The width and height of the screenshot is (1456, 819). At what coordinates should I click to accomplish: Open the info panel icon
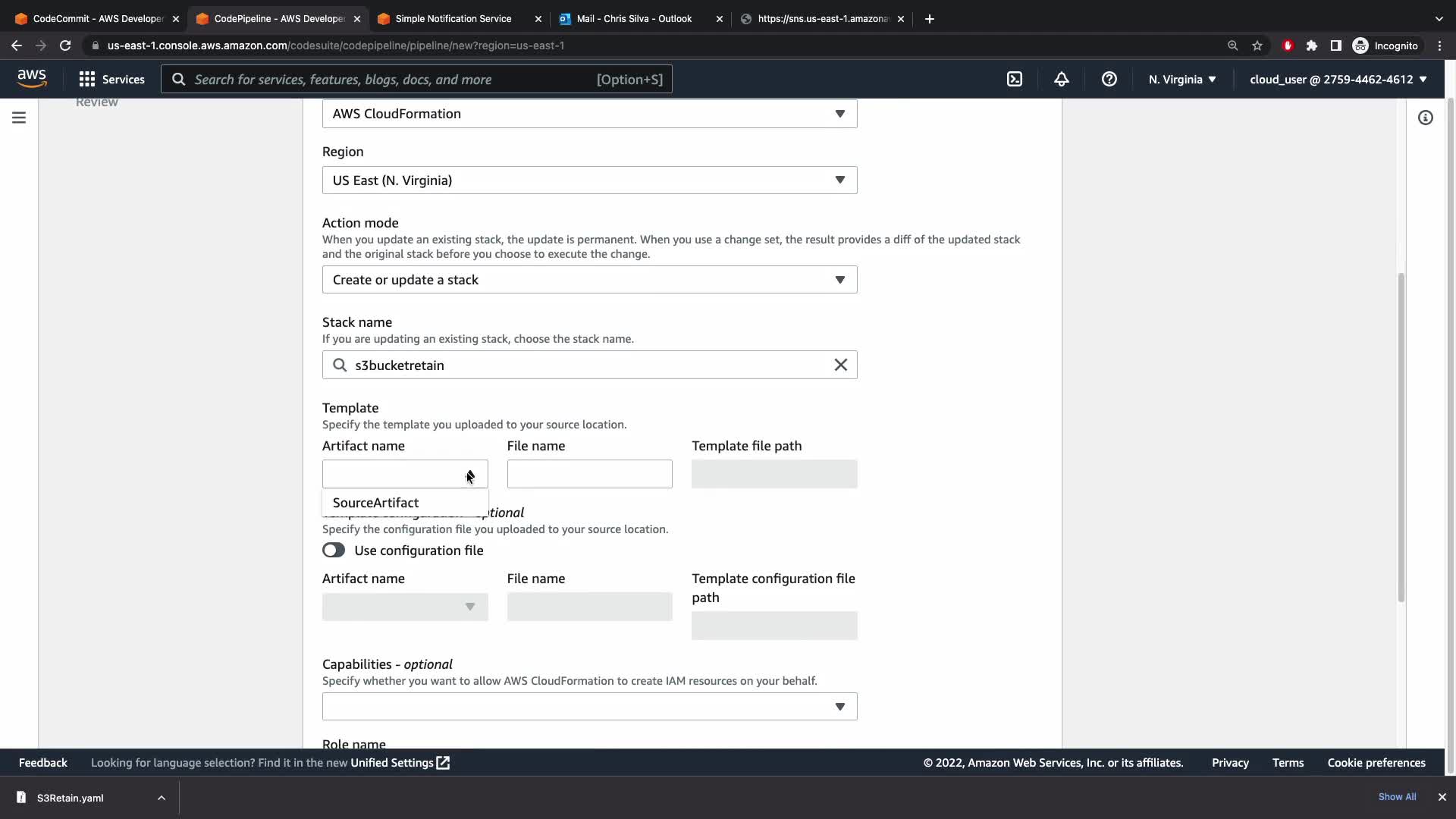click(x=1425, y=118)
